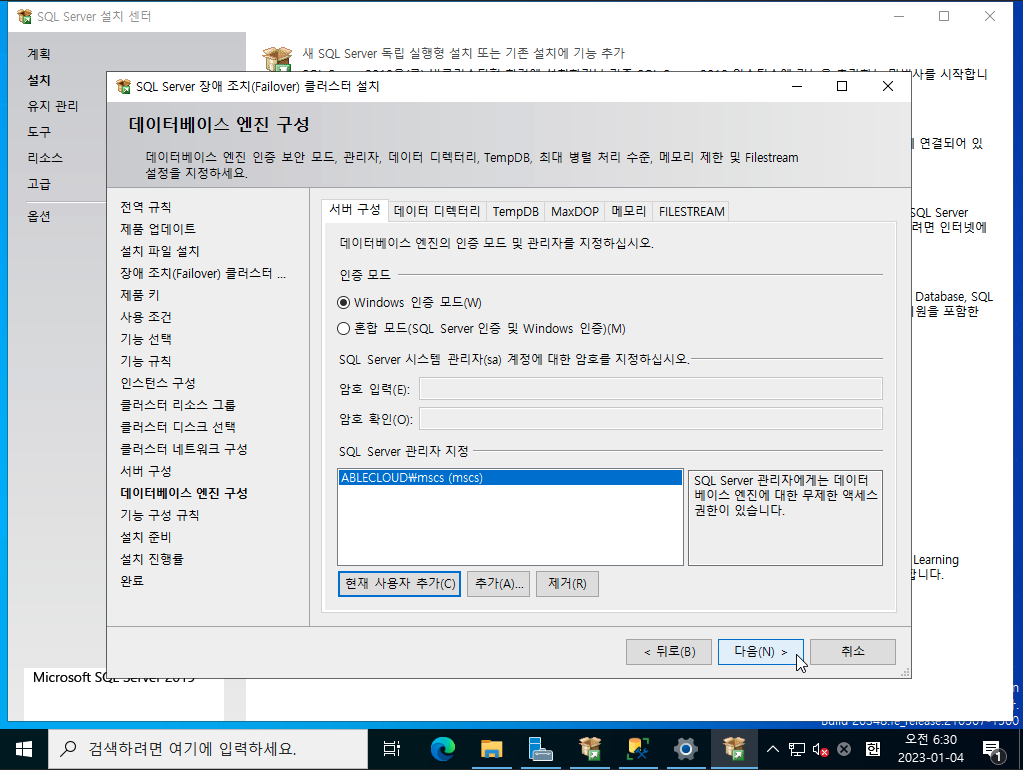This screenshot has height=770, width=1023.
Task: Click the 현재 사용자 추가(C) button
Action: pyautogui.click(x=399, y=583)
